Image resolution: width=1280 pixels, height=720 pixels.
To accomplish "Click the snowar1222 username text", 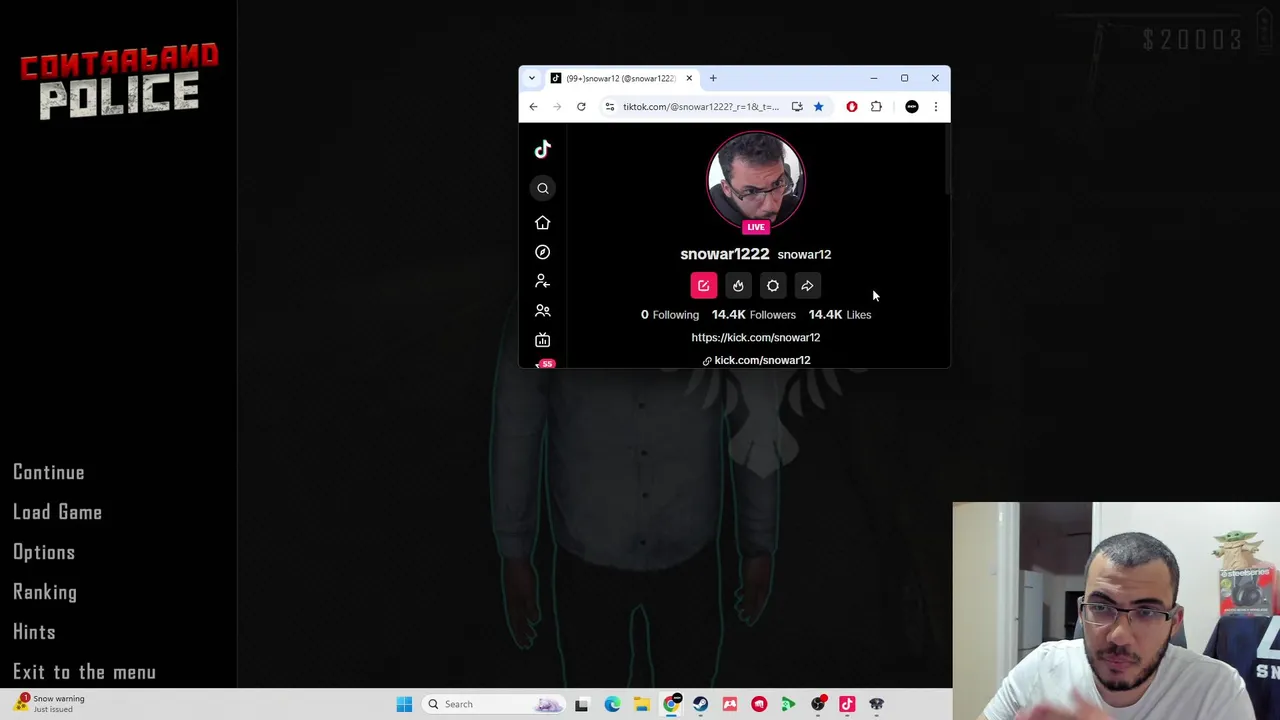I will coord(725,254).
